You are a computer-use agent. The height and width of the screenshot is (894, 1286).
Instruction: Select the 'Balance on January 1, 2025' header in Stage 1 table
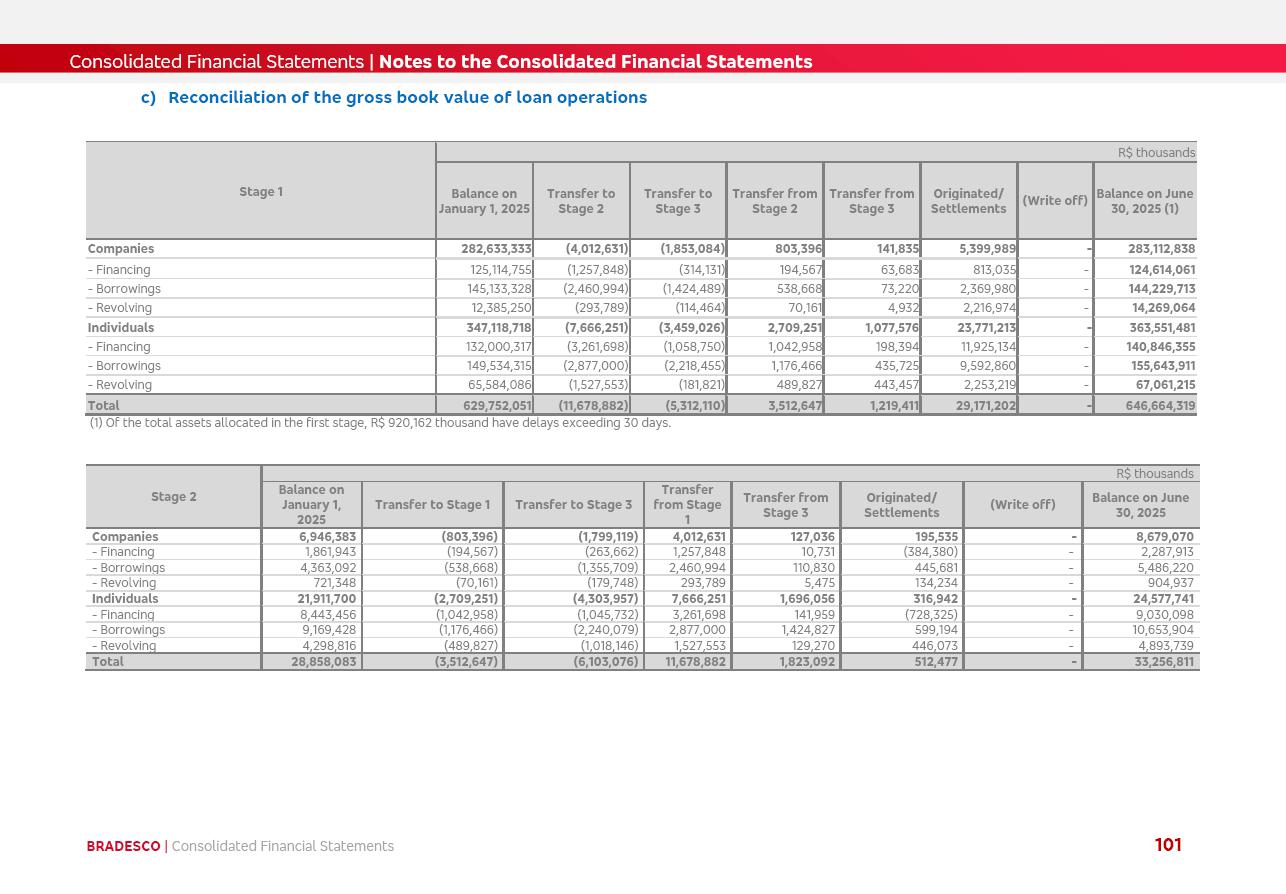point(484,201)
